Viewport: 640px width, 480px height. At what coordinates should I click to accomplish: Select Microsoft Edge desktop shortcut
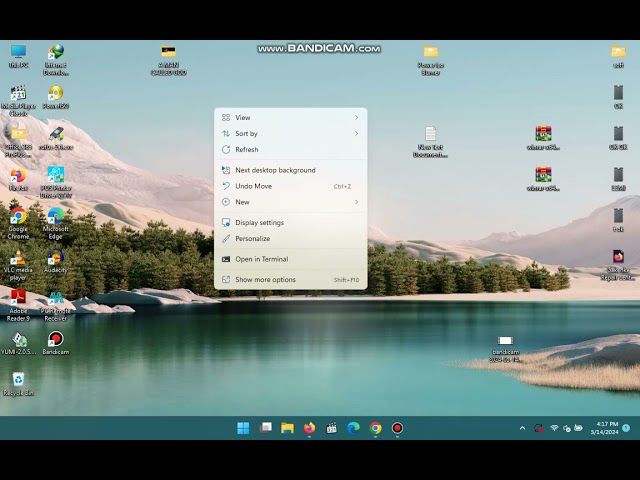pos(56,224)
